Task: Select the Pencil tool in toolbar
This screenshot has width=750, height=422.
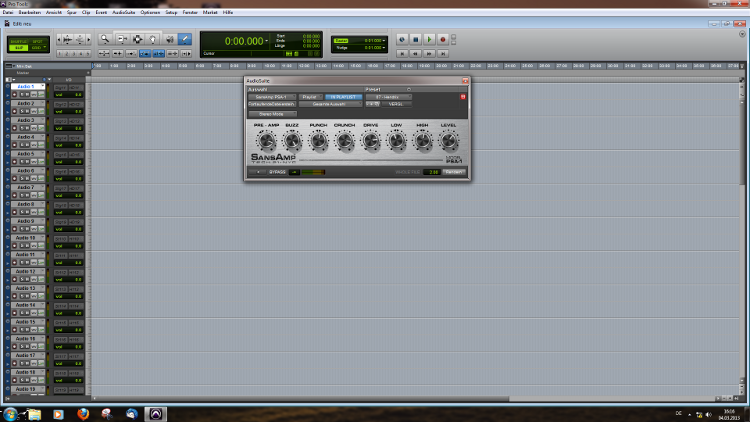Action: click(185, 39)
